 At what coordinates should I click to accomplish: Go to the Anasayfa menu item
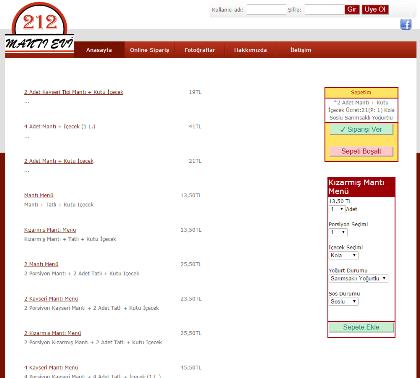pos(99,50)
